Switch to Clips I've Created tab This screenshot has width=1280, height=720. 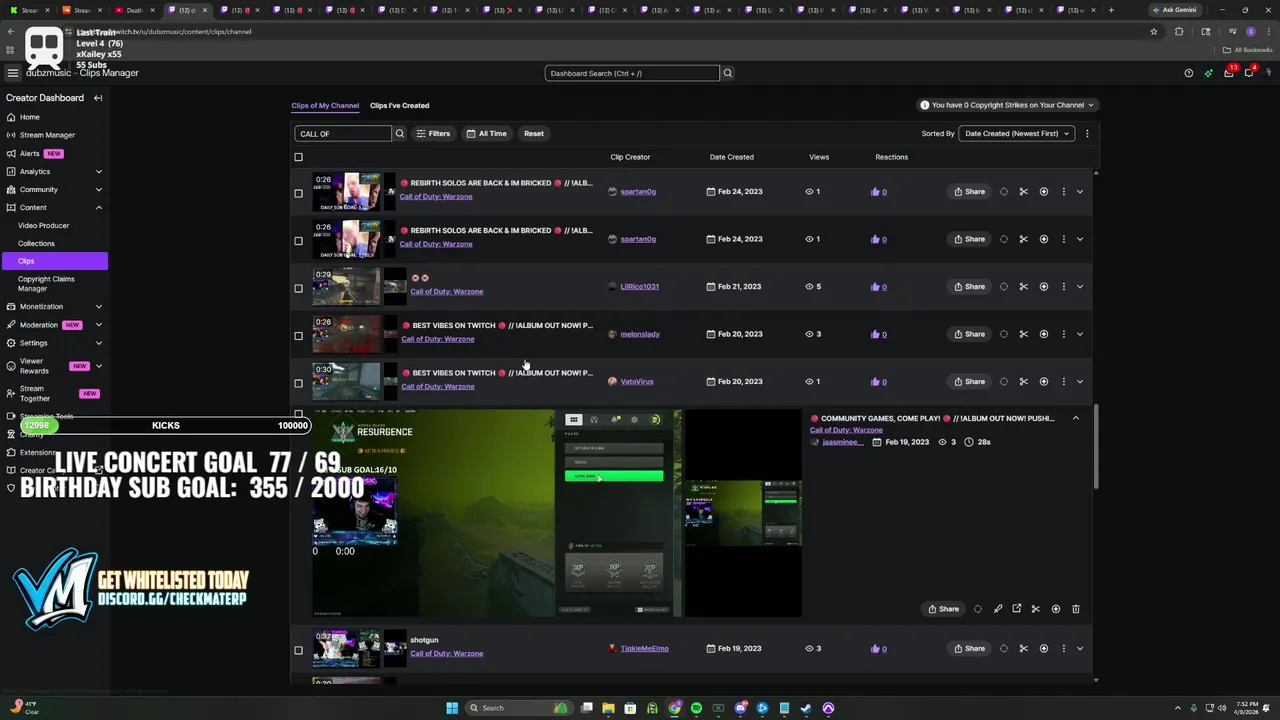click(x=399, y=105)
